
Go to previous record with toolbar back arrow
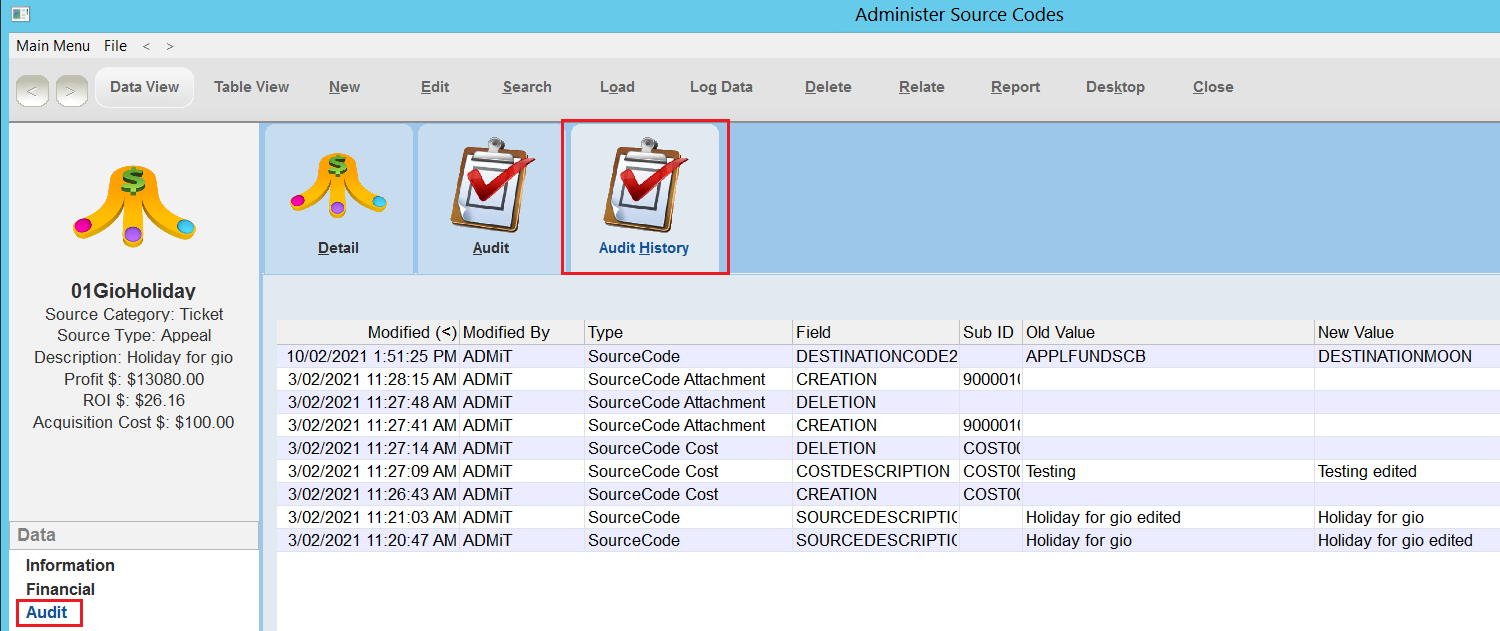pyautogui.click(x=32, y=91)
